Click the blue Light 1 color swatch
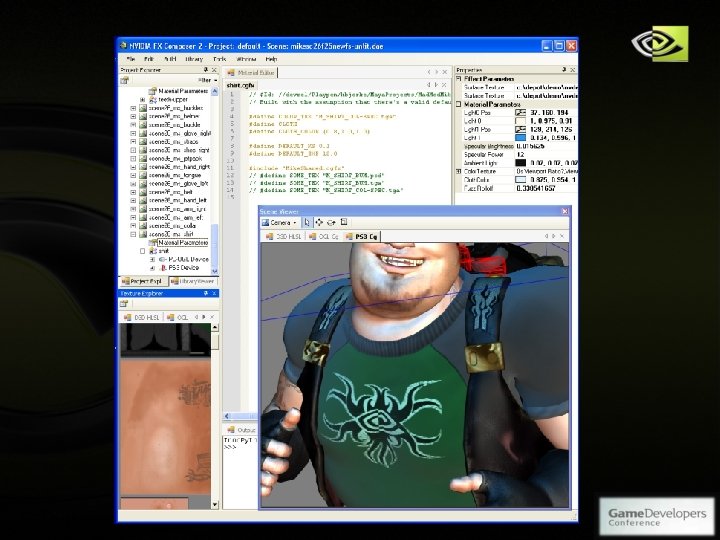 point(520,138)
